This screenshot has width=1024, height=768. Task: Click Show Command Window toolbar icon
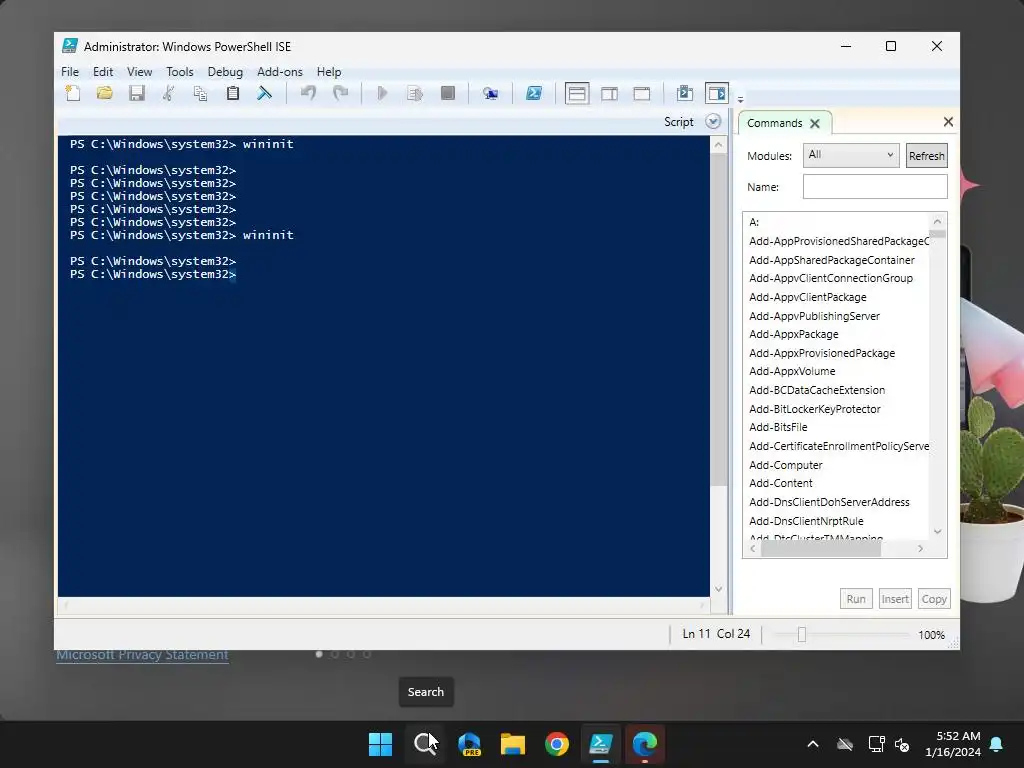(684, 93)
